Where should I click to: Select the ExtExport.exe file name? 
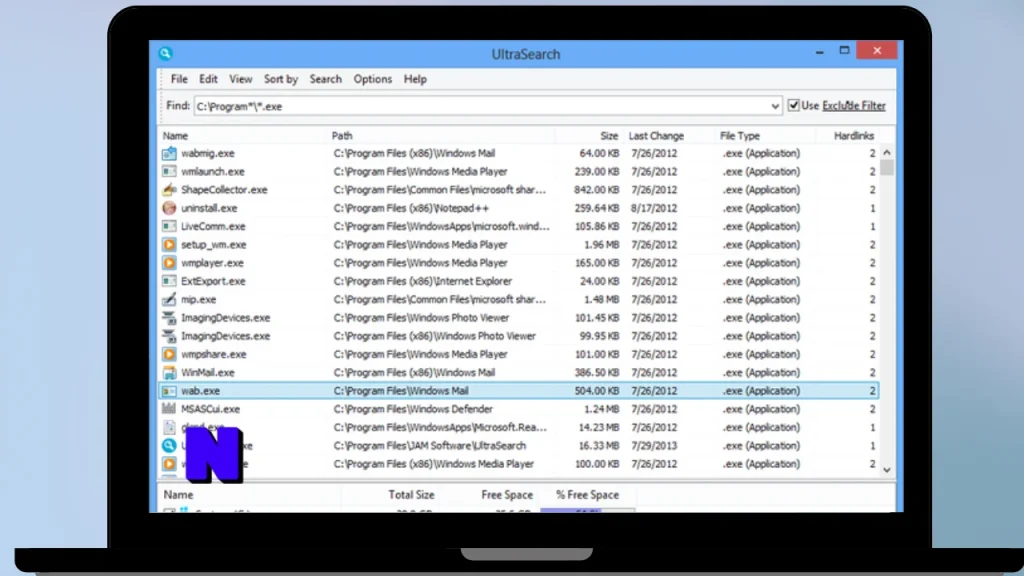click(213, 281)
